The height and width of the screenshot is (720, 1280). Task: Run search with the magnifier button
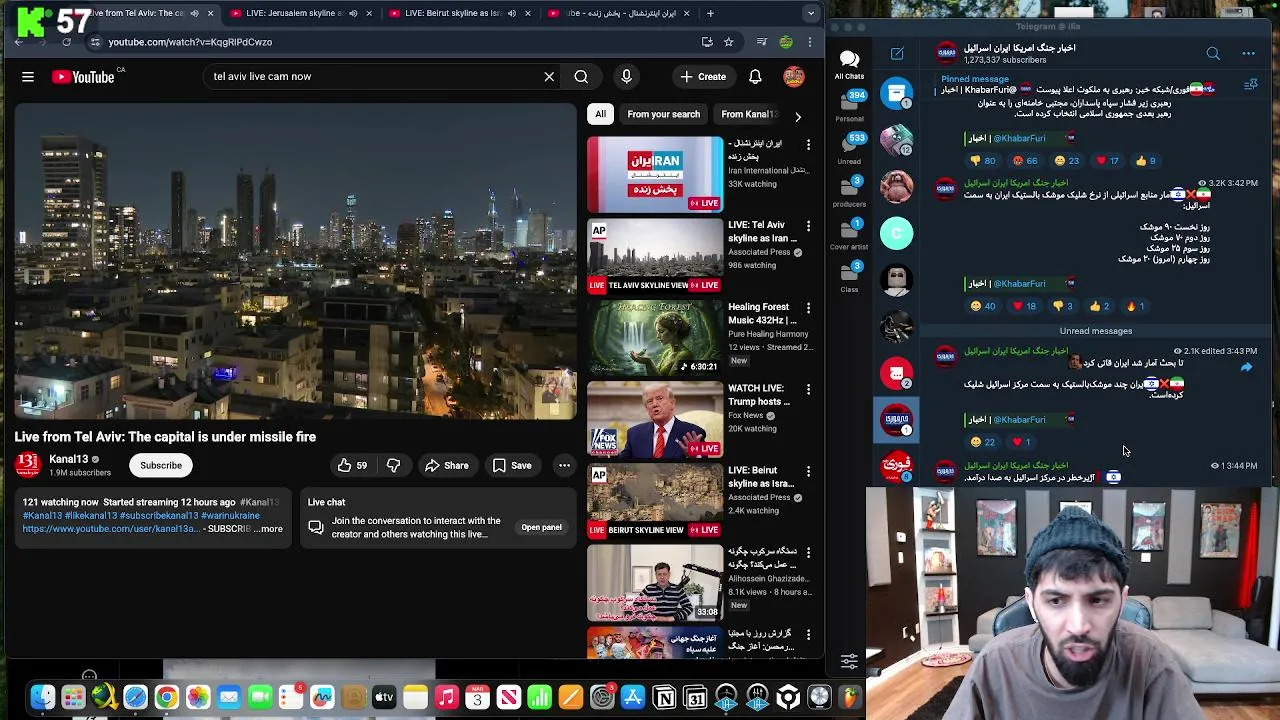(x=581, y=76)
